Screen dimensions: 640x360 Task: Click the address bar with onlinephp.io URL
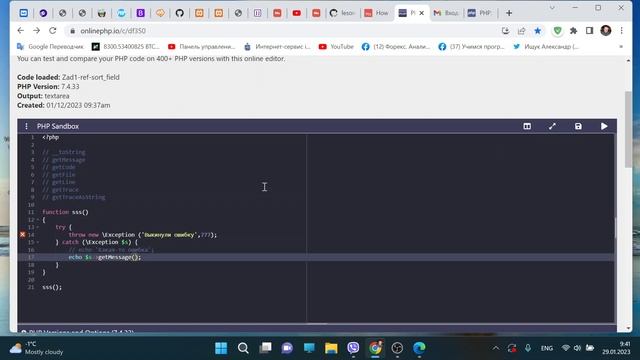click(x=282, y=31)
